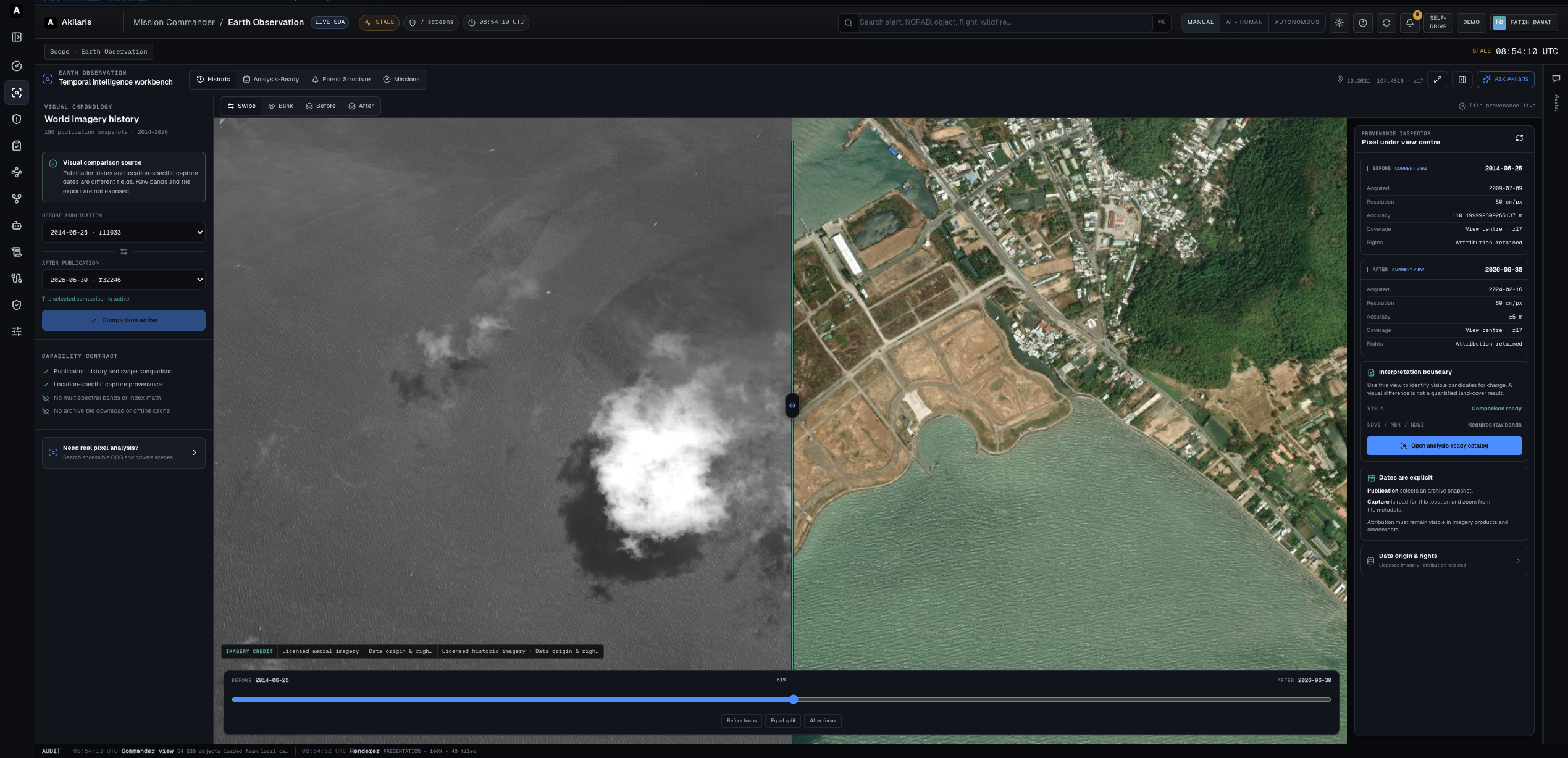Click the Comparison active button
The image size is (1568, 758).
[124, 320]
